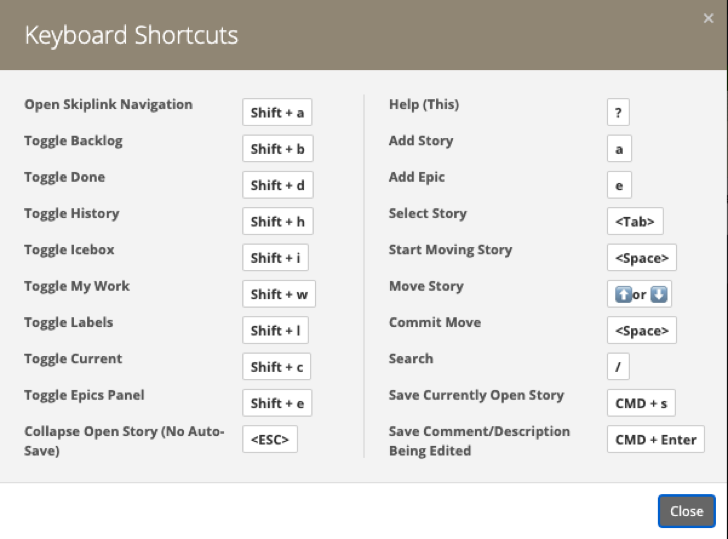Click the Close button

686,511
